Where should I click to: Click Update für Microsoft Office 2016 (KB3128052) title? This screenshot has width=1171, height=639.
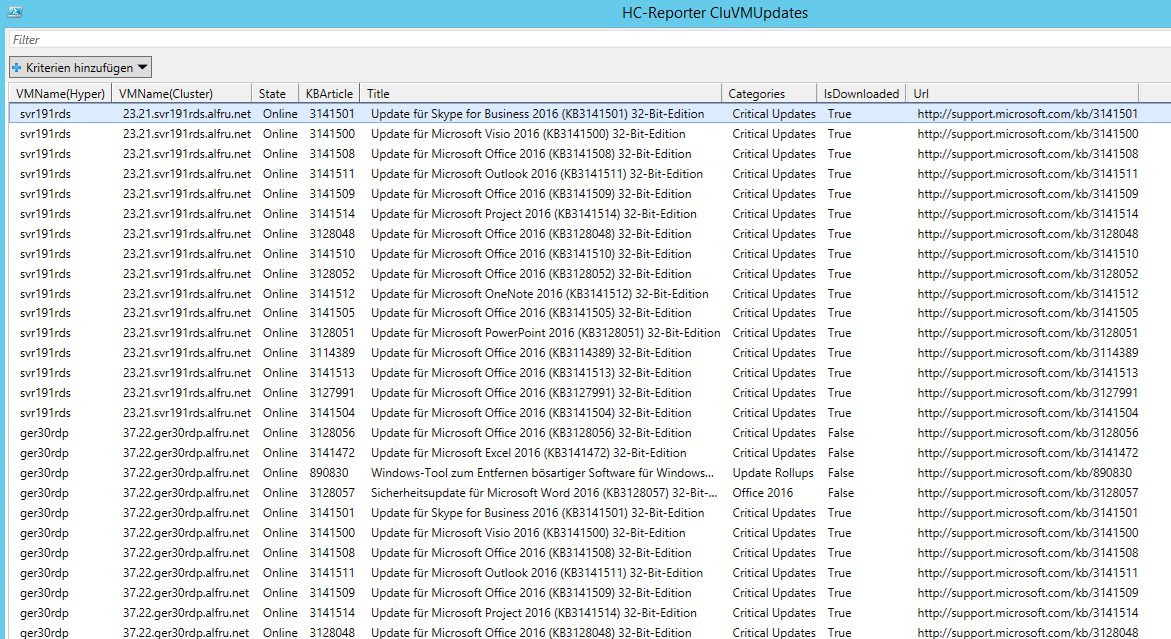[x=531, y=273]
